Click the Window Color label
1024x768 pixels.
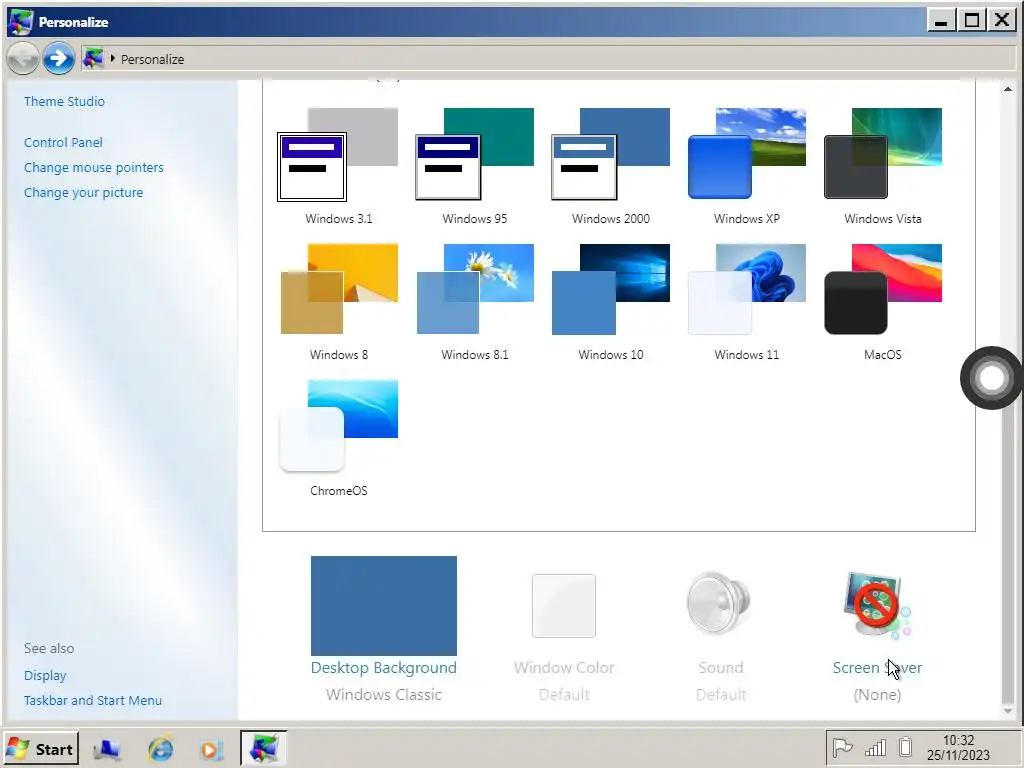tap(564, 667)
